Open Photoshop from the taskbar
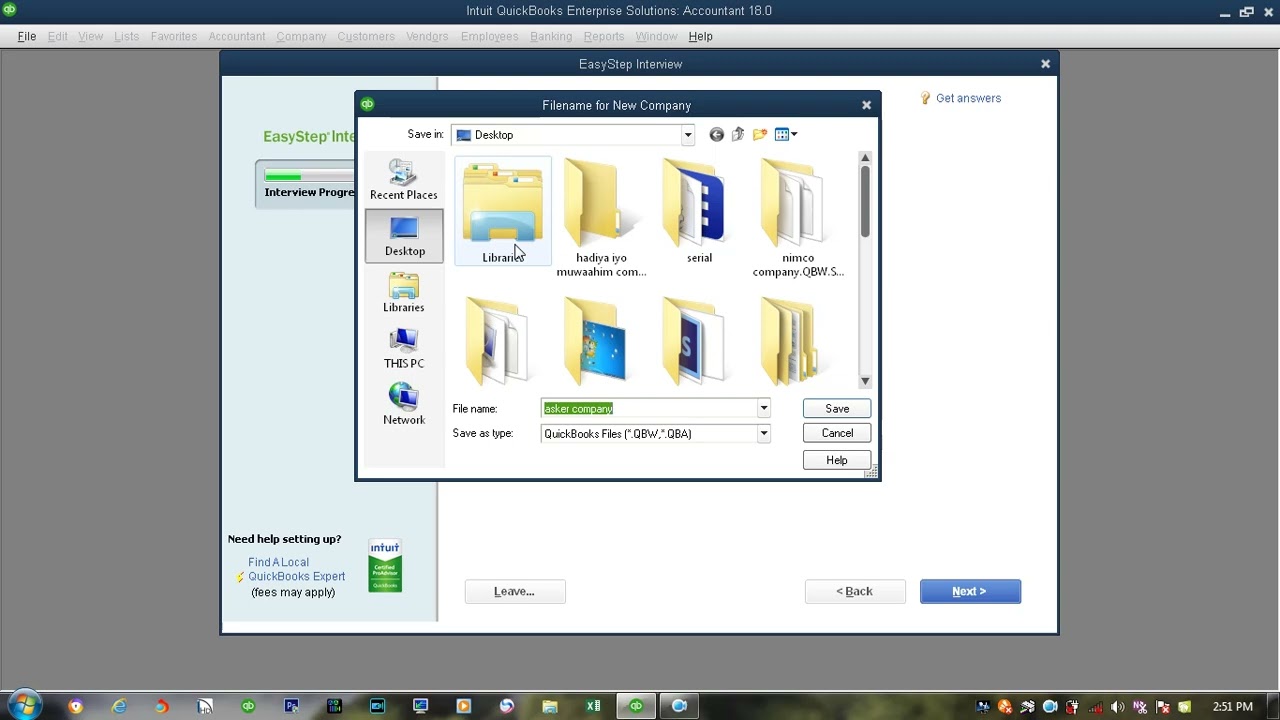Screen dimensions: 1280x720 [x=291, y=706]
